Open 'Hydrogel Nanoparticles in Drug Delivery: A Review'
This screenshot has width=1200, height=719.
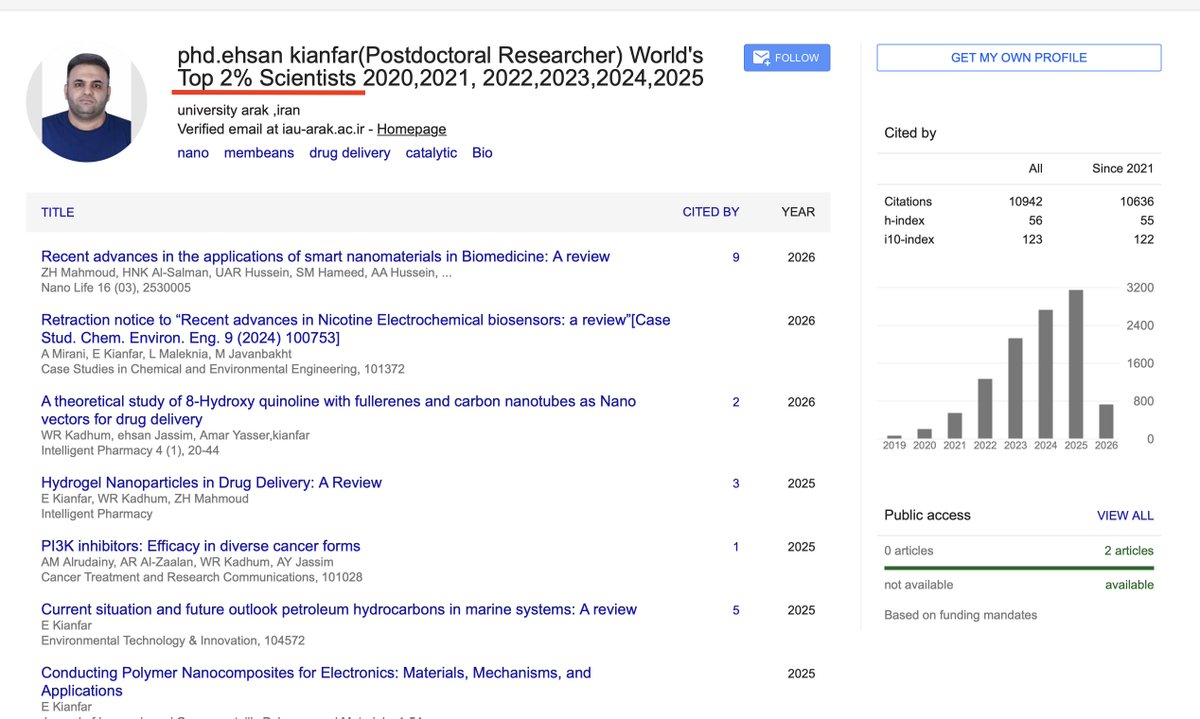211,482
